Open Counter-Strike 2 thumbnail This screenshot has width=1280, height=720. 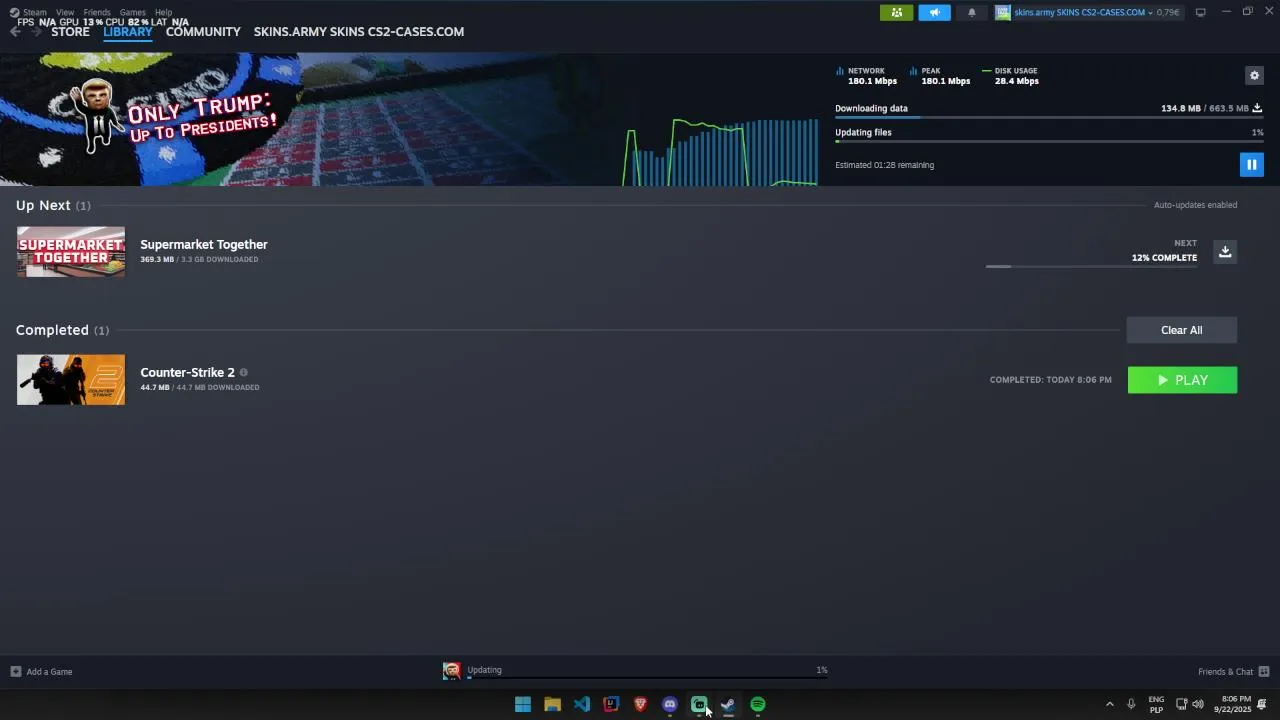pyautogui.click(x=71, y=380)
